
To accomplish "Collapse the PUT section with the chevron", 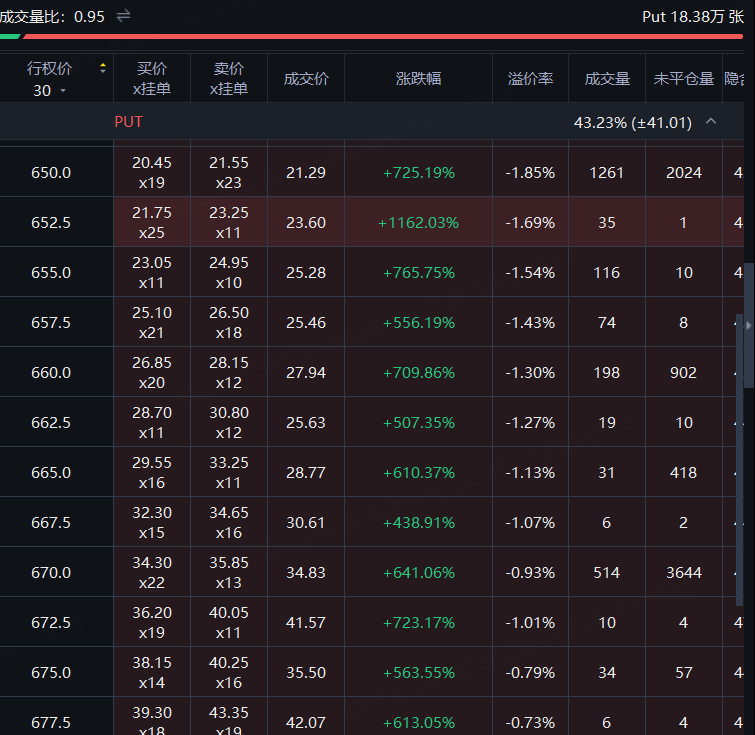I will (x=711, y=121).
